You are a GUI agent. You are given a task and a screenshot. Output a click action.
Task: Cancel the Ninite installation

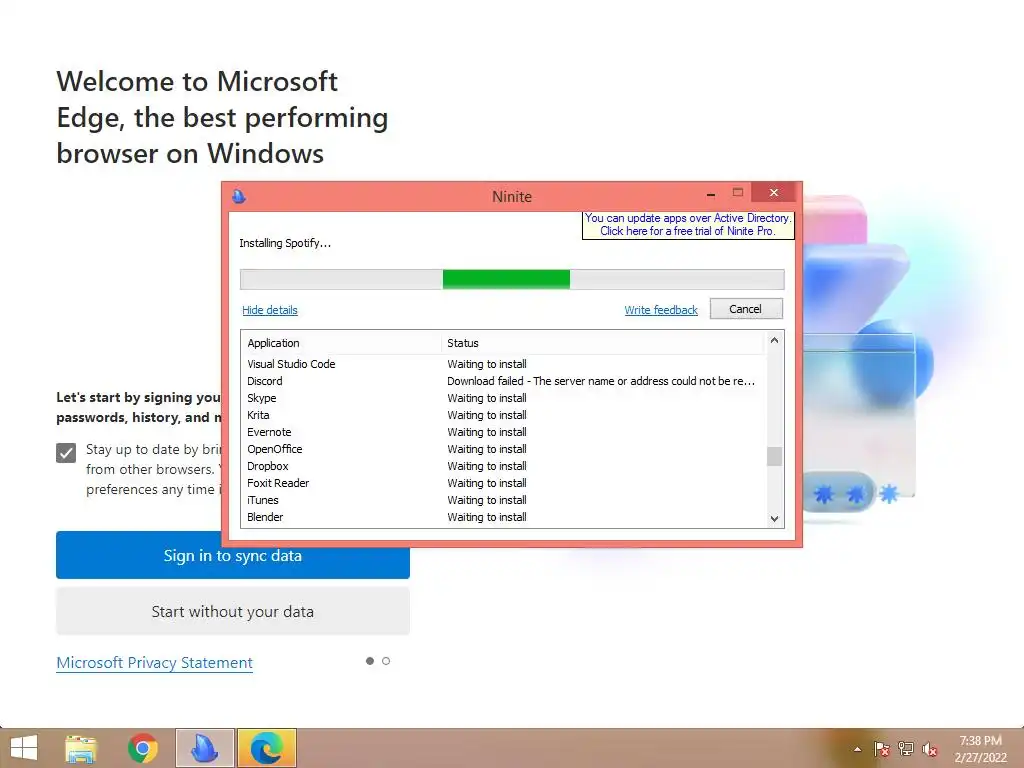(x=746, y=309)
